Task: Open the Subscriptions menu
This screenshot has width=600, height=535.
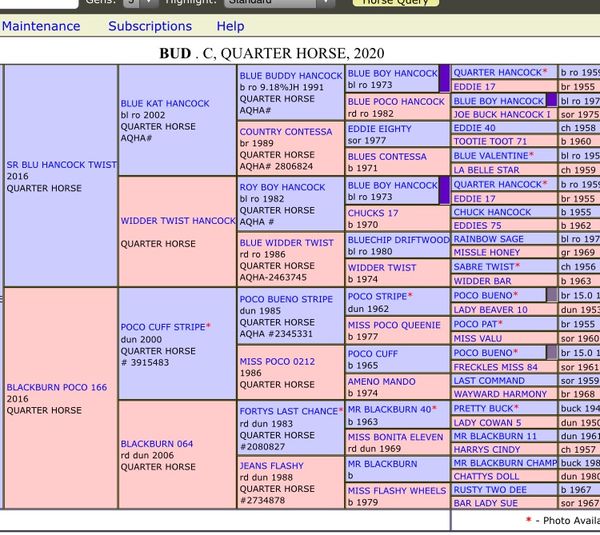Action: point(150,26)
